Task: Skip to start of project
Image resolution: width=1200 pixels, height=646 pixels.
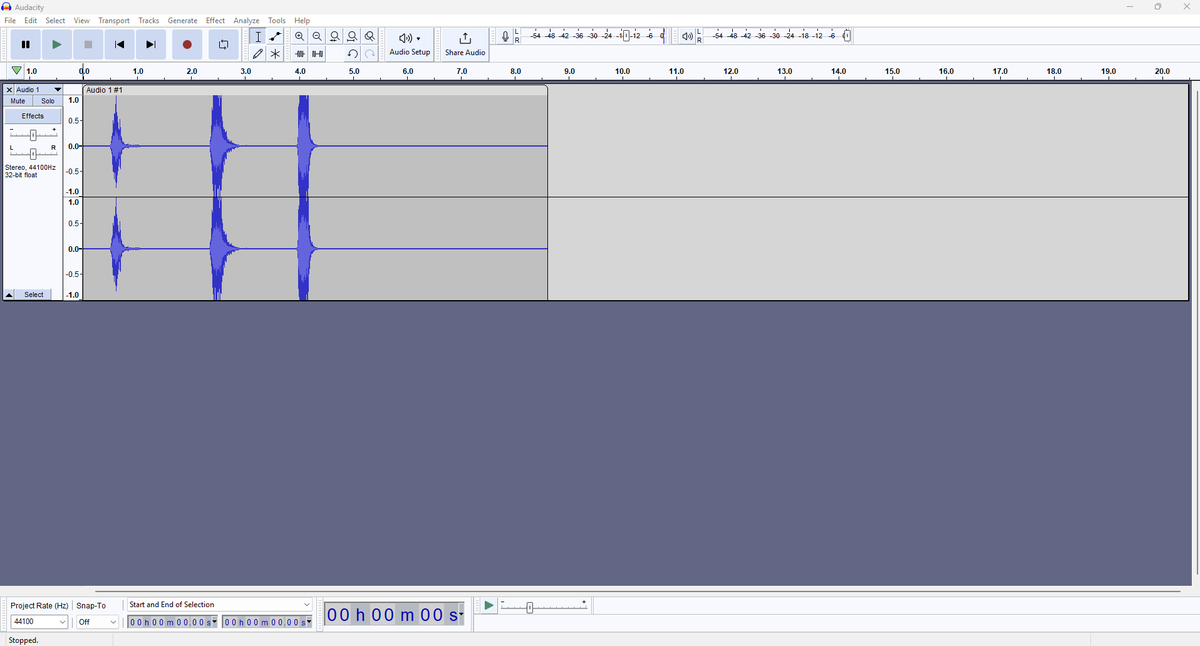Action: 119,44
